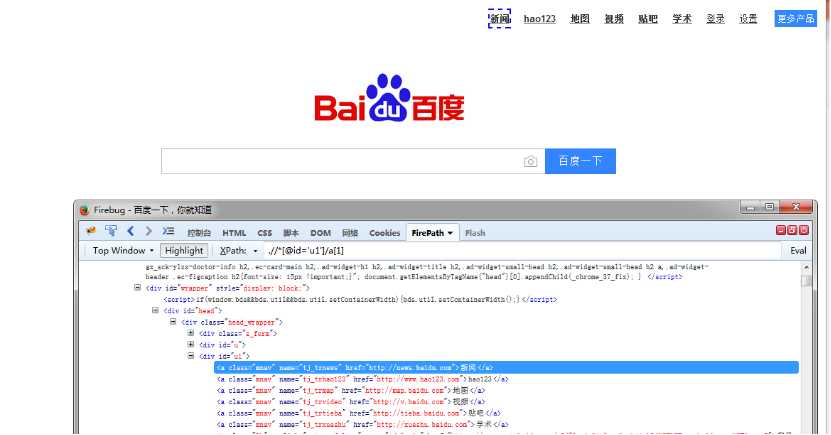Select the tj_trtieba anchor row

(358, 413)
